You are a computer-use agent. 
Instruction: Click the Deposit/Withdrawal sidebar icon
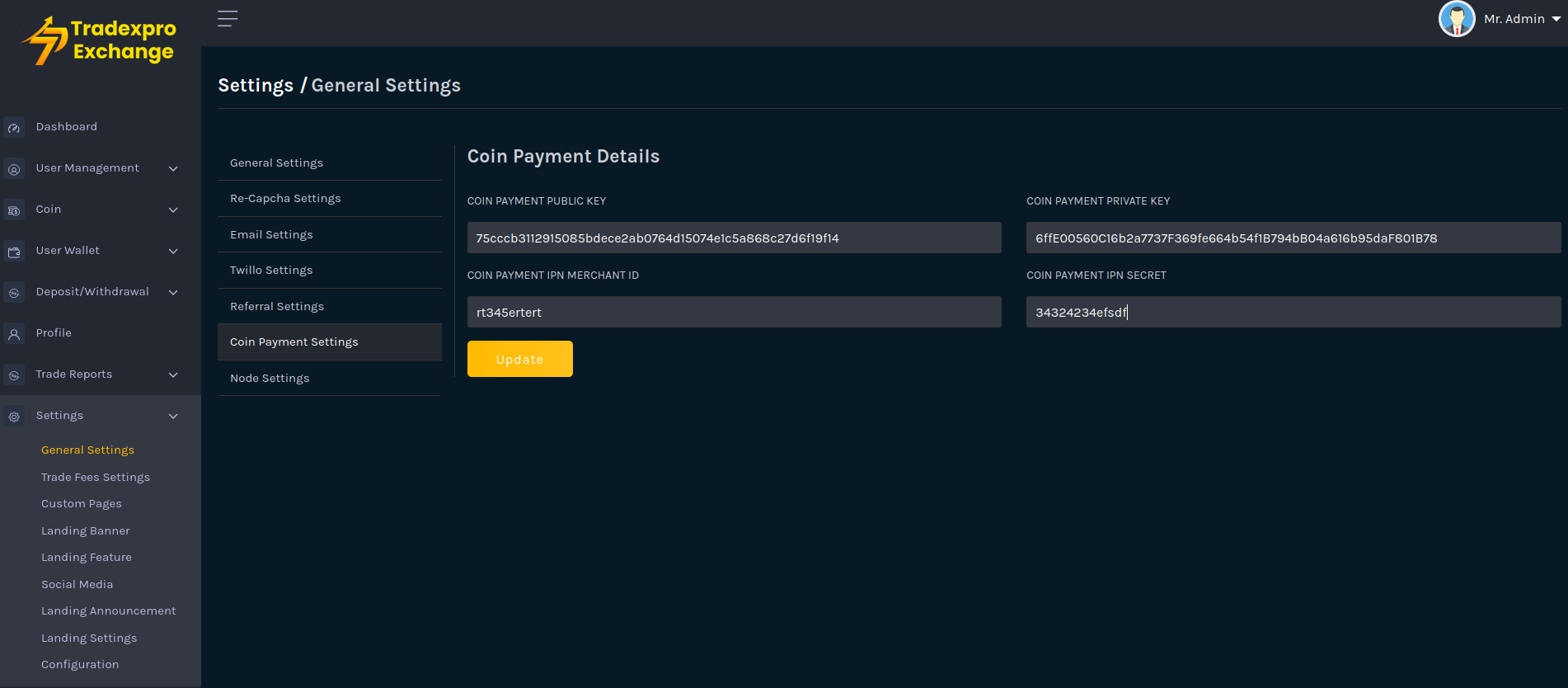[x=14, y=293]
